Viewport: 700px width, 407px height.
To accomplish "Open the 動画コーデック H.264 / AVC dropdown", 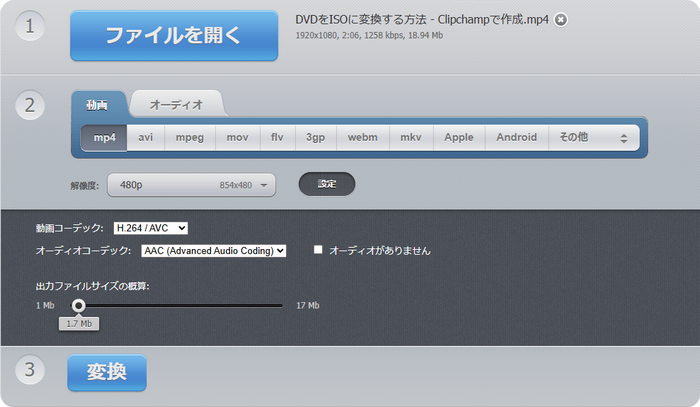I will [x=151, y=228].
